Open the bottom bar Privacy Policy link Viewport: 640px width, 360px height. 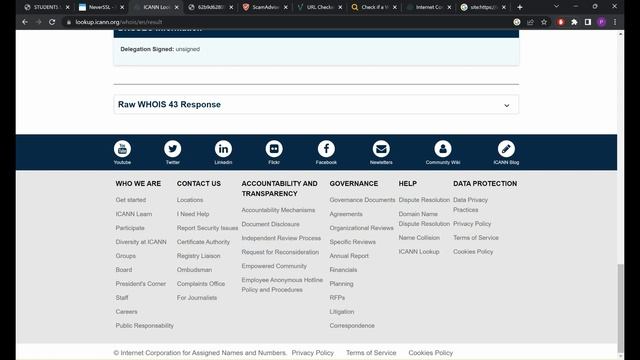313,353
